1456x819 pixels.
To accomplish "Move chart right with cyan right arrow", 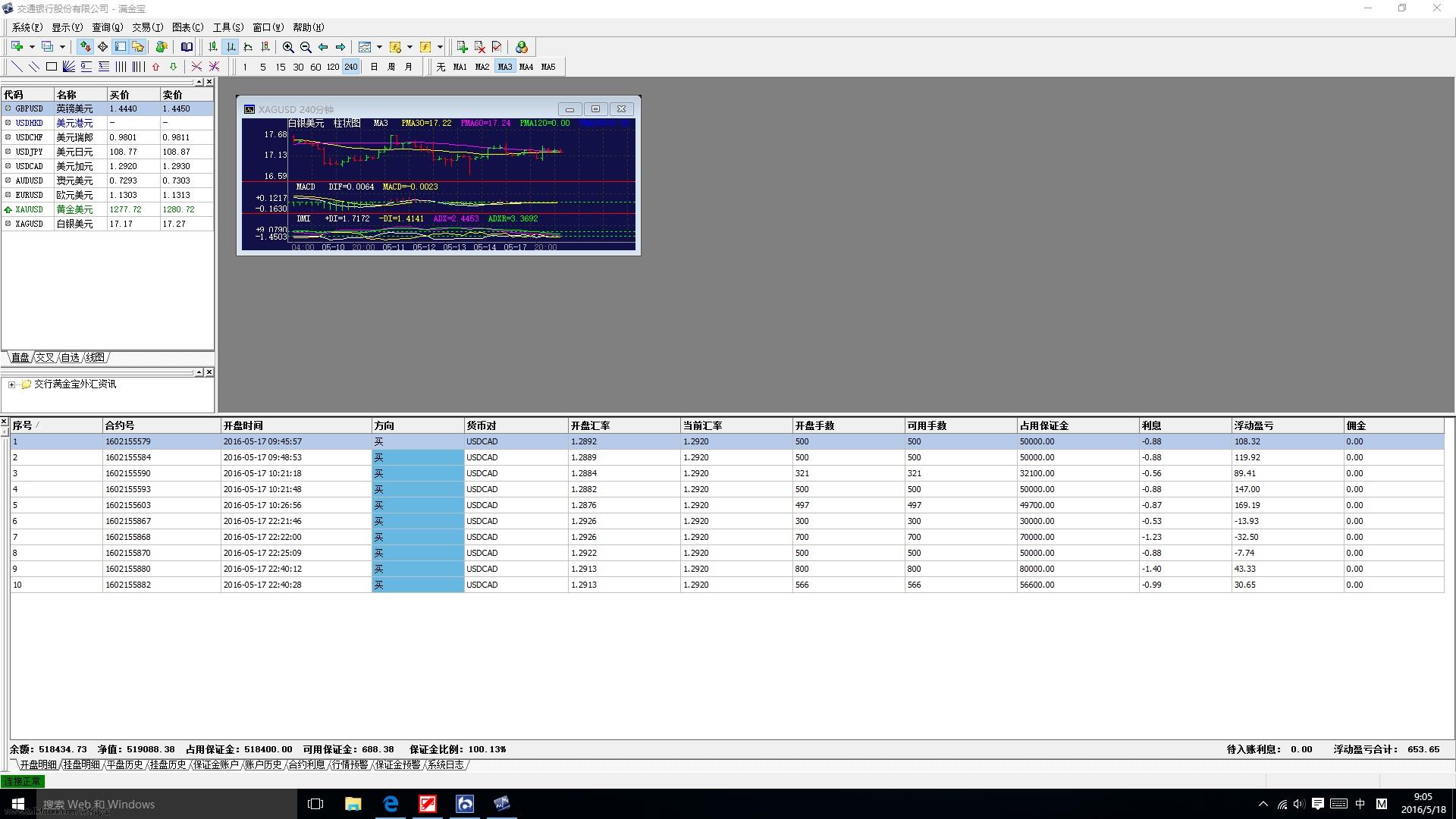I will tap(340, 47).
